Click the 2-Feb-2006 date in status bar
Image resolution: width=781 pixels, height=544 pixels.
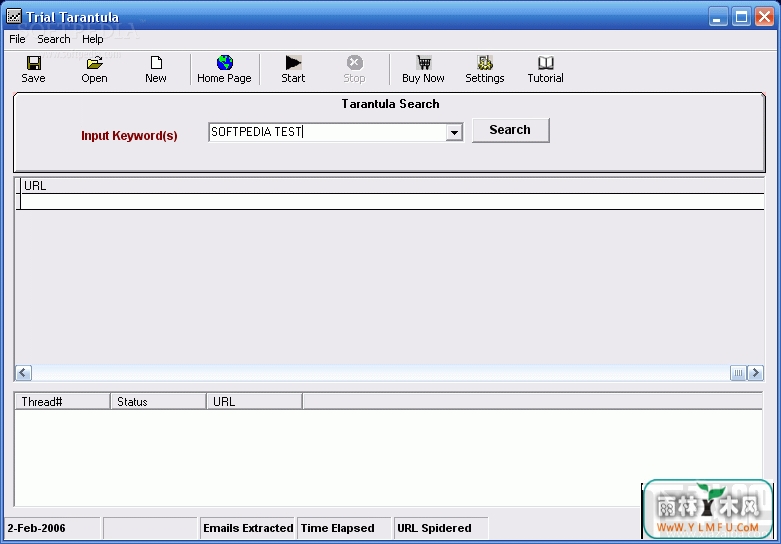(x=36, y=528)
